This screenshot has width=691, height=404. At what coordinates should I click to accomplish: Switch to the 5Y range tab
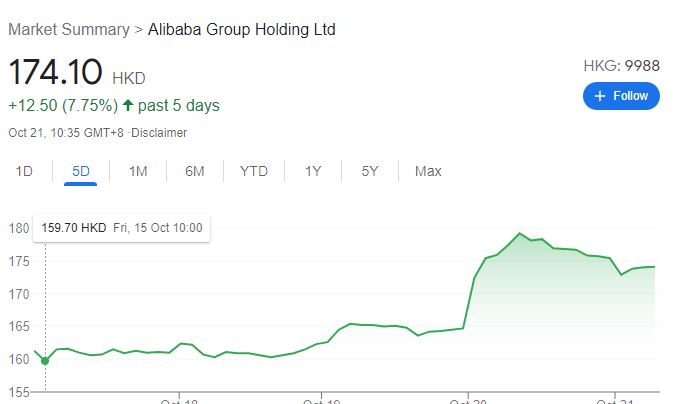370,171
